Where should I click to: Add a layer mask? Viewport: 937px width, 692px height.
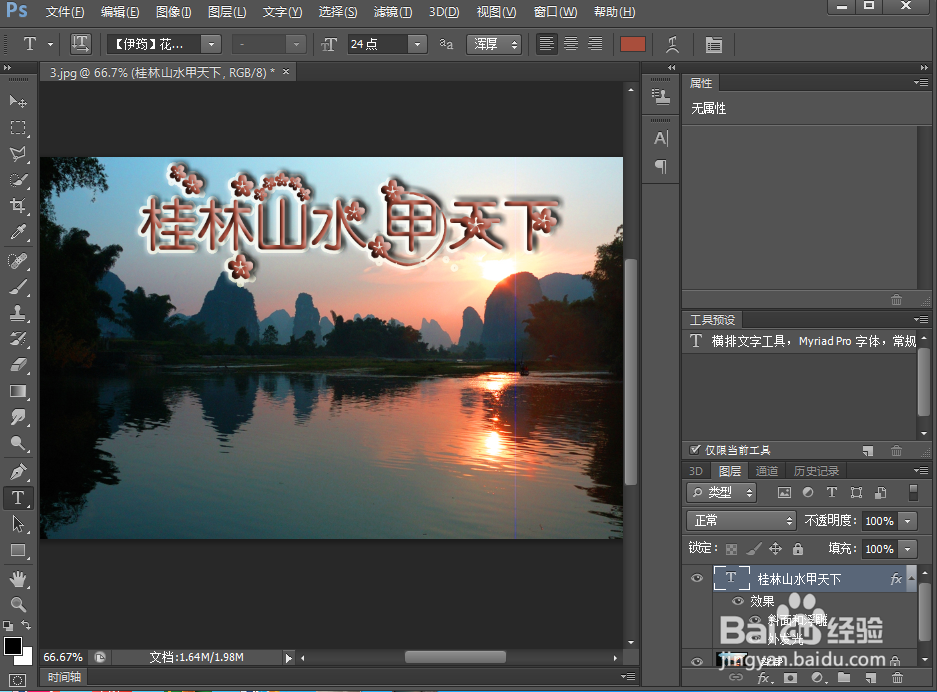791,678
